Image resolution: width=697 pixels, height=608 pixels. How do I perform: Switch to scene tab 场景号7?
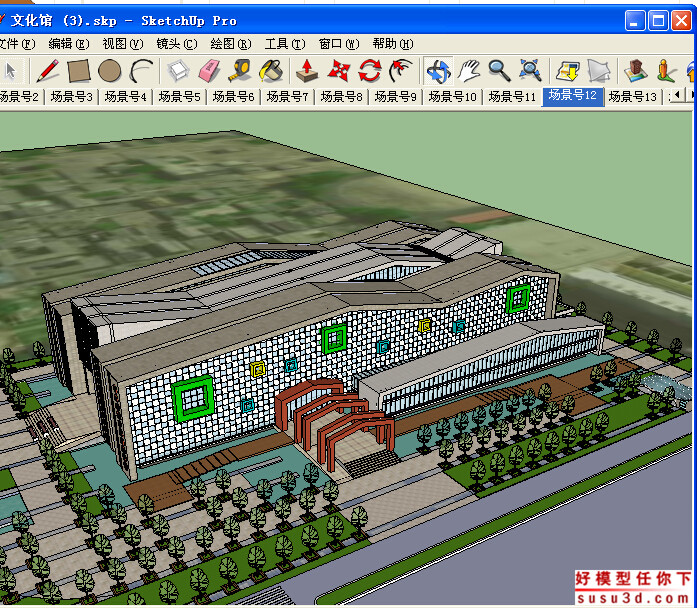[x=288, y=96]
